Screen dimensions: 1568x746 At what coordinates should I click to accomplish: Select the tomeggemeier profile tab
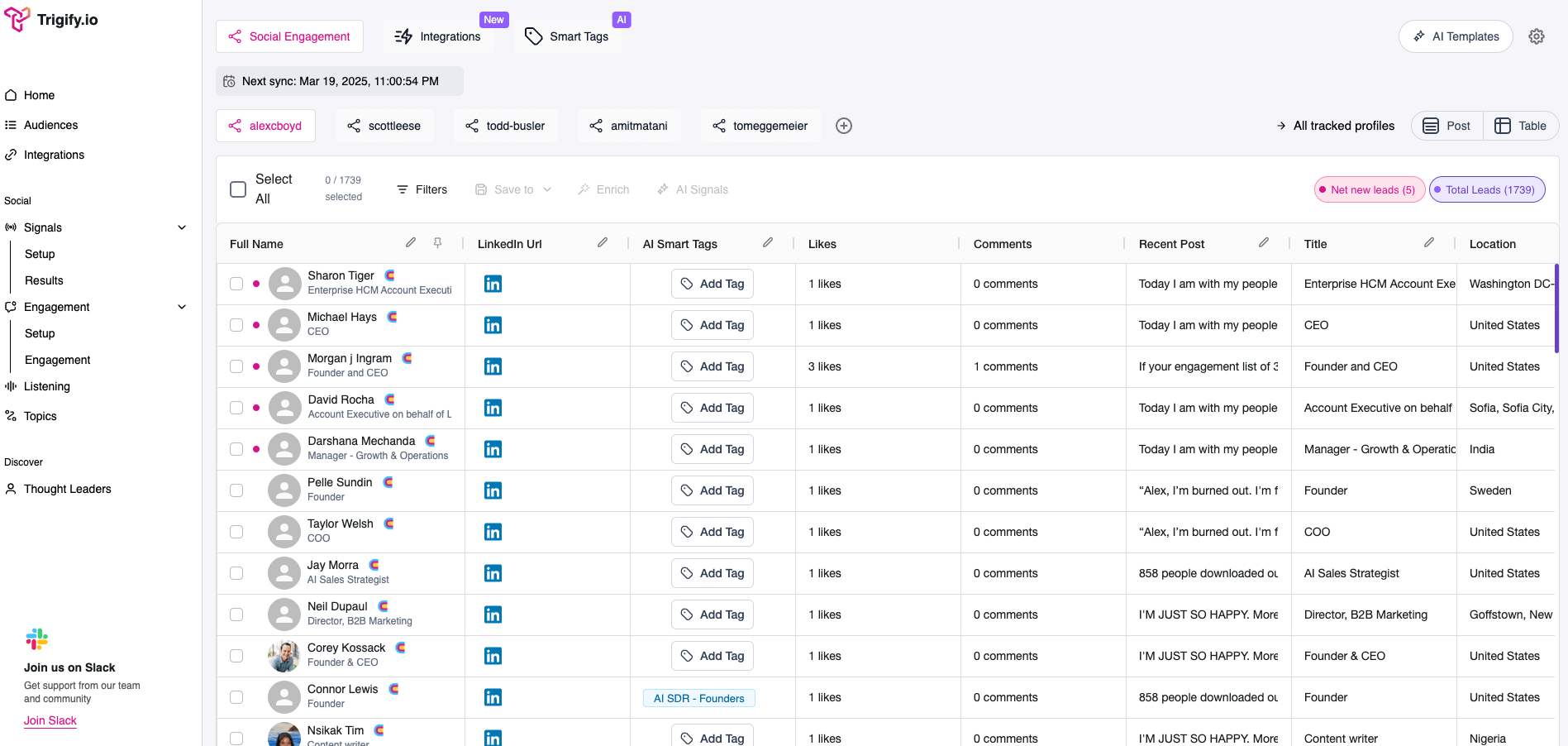(760, 126)
